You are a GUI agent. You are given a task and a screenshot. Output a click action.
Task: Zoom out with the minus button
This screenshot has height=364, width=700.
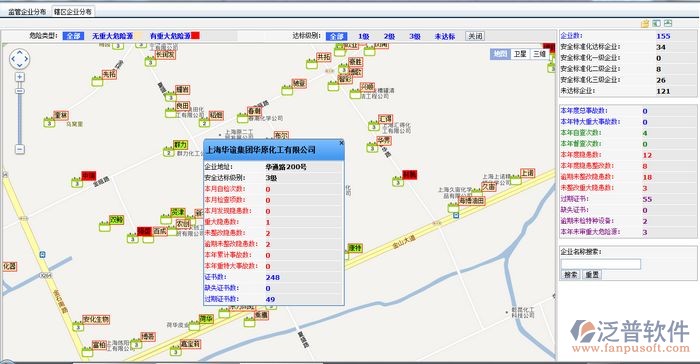[20, 149]
